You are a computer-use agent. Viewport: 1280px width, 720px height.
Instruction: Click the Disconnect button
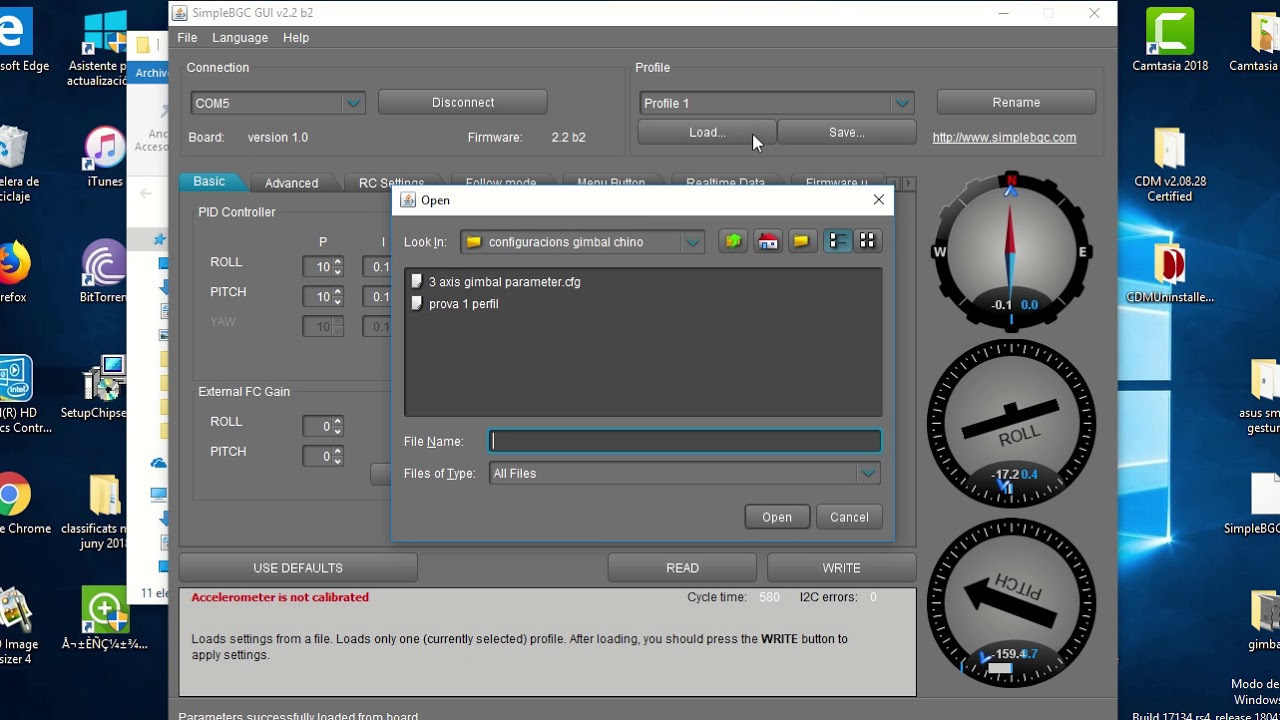[x=463, y=102]
